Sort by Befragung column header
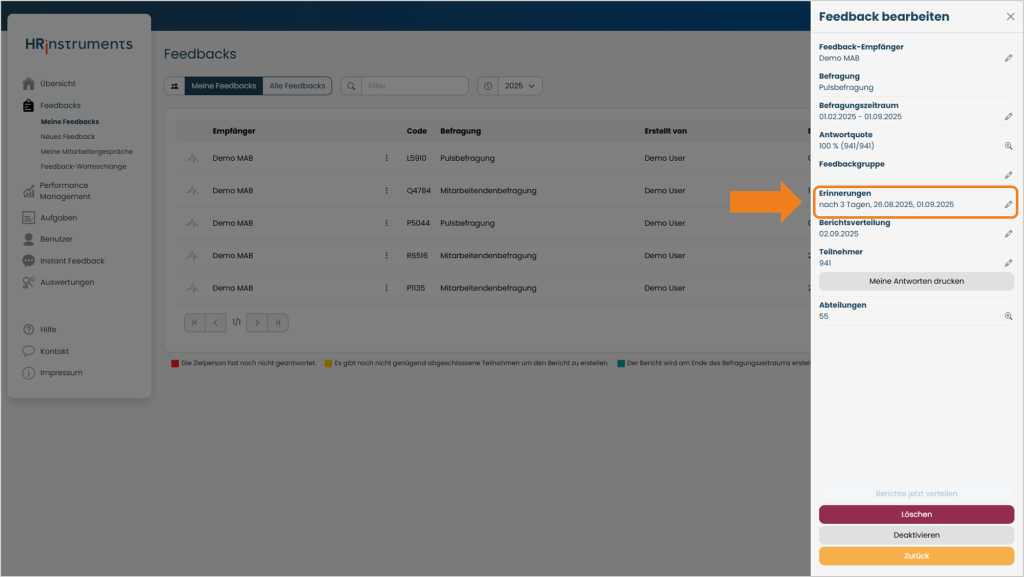Viewport: 1024px width, 577px height. (460, 131)
